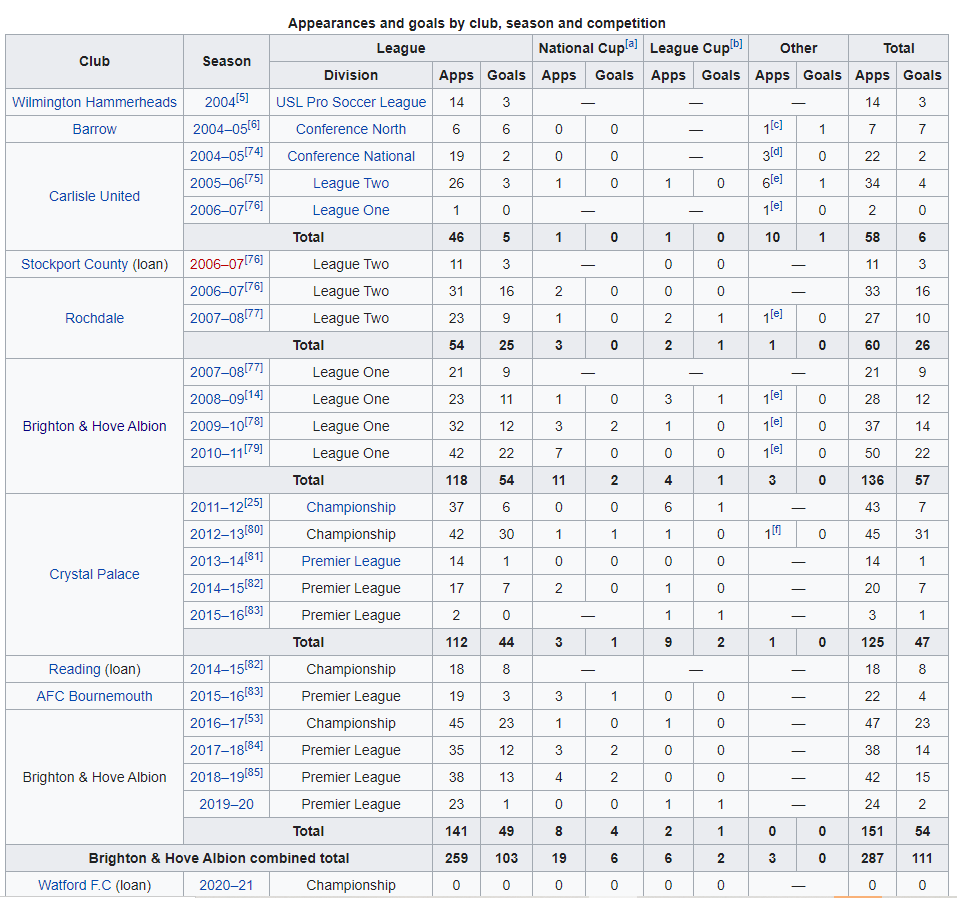Open the Crystal Palace club link
The width and height of the screenshot is (957, 898).
point(94,574)
